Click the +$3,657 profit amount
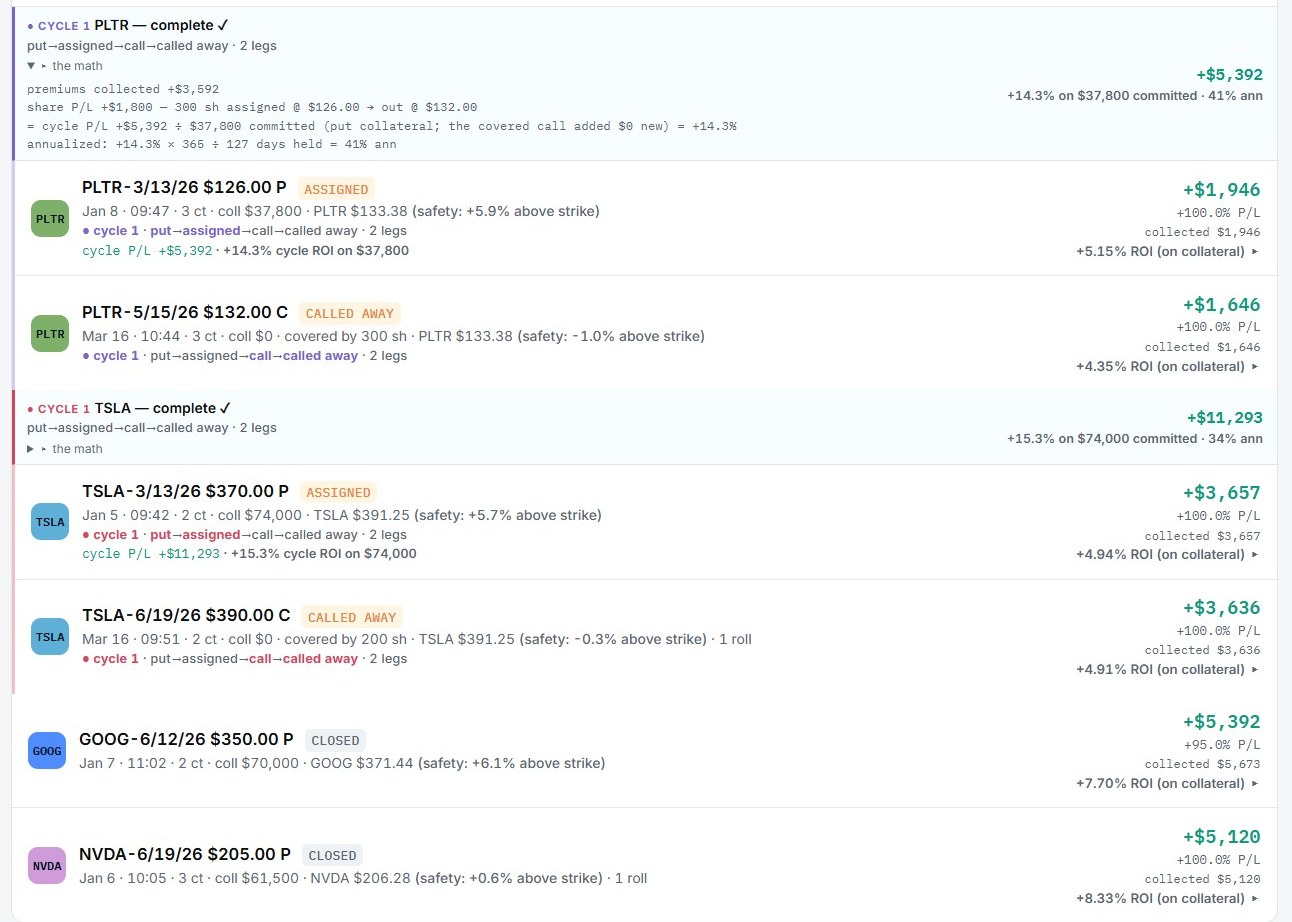Screen dimensions: 1292x922 click(x=1221, y=493)
